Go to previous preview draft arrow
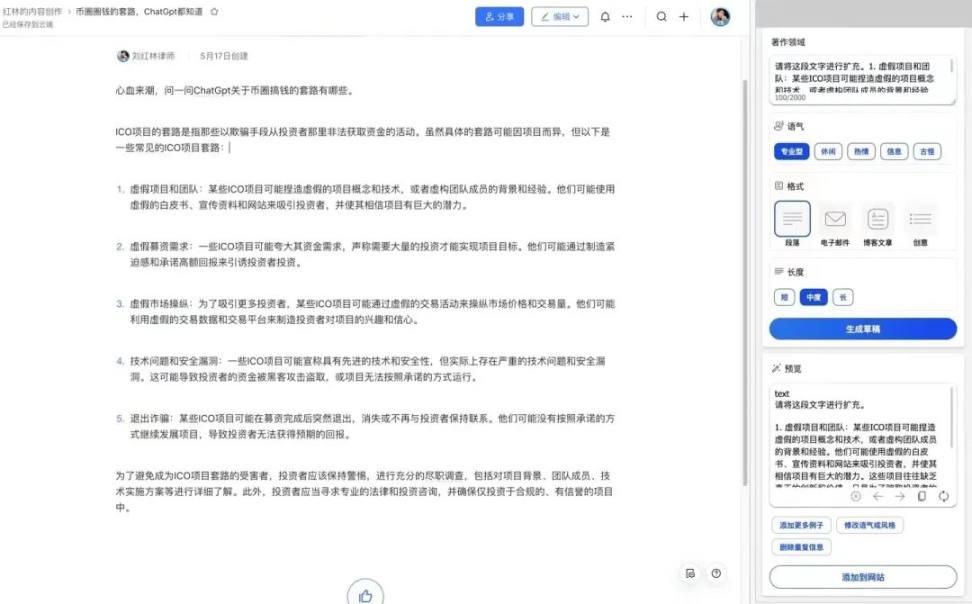This screenshot has height=604, width=972. [x=878, y=496]
